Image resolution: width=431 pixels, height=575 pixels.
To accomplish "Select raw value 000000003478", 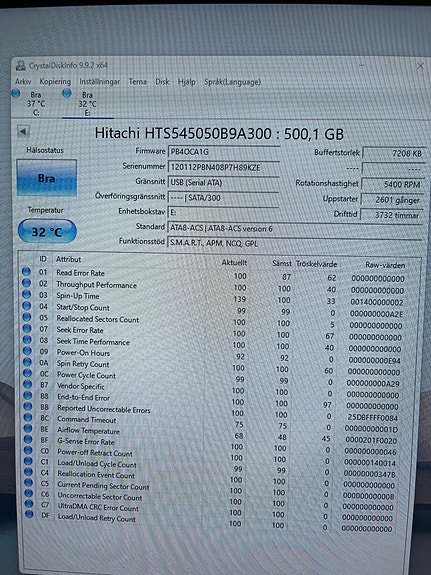I will 370,474.
